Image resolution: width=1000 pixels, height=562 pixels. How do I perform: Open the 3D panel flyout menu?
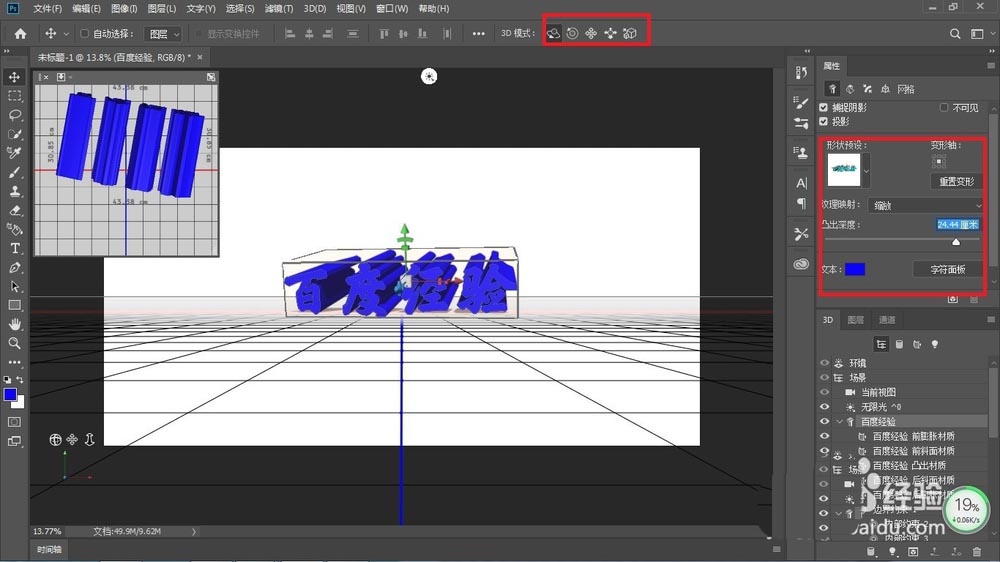990,320
